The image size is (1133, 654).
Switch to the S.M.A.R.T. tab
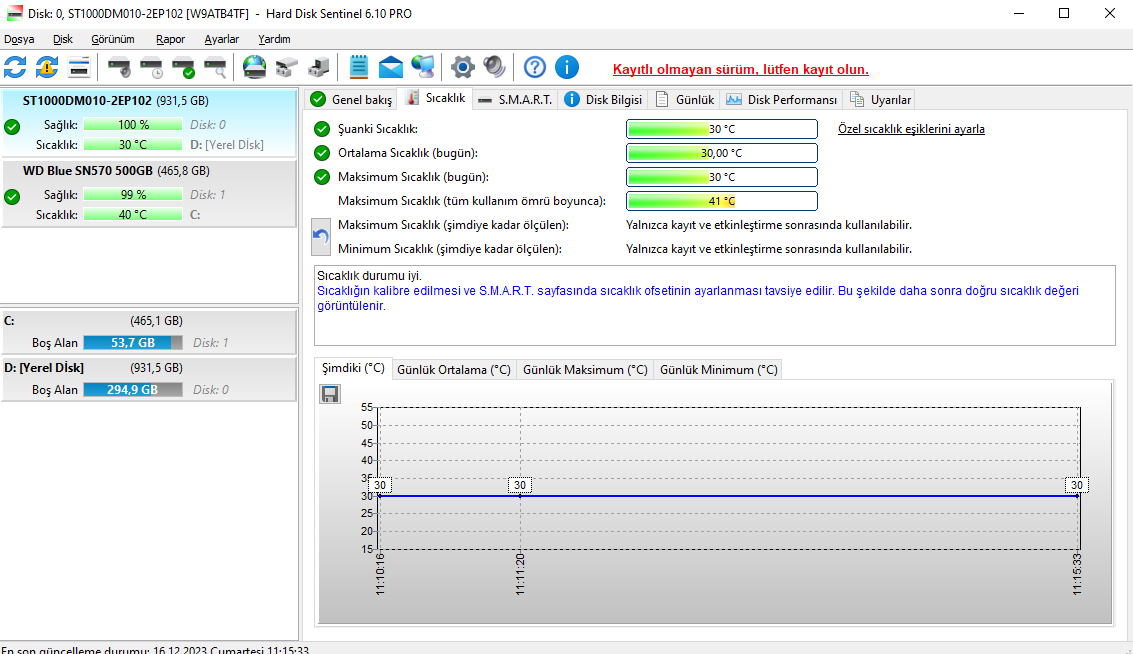tap(515, 99)
